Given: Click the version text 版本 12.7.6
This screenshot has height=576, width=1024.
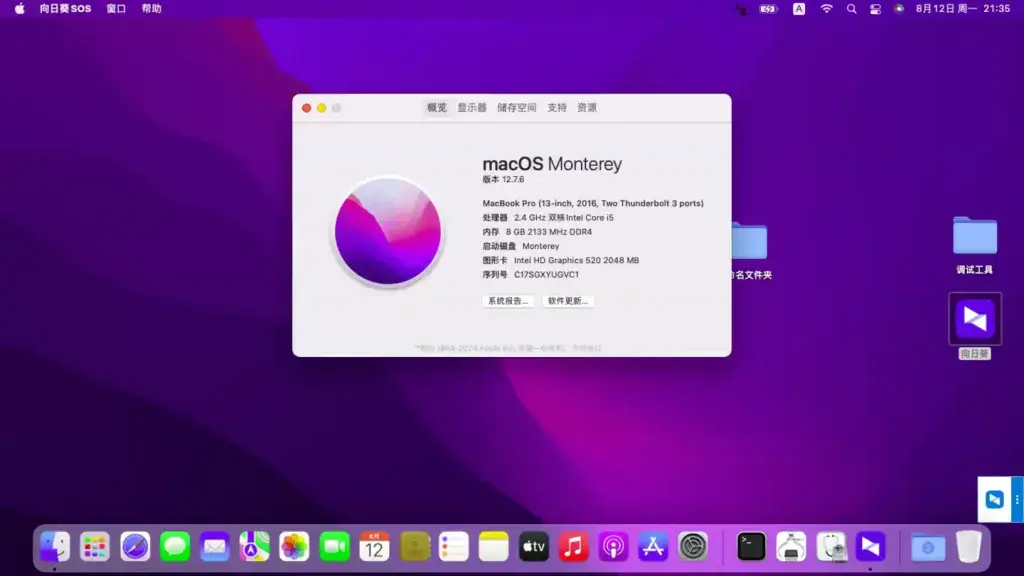Looking at the screenshot, I should pos(503,179).
